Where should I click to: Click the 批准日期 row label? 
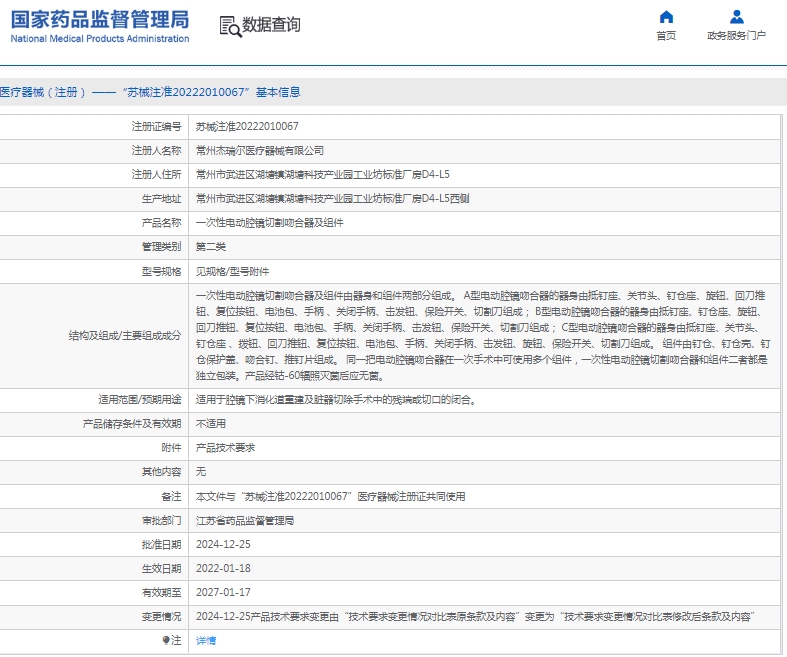coord(161,545)
